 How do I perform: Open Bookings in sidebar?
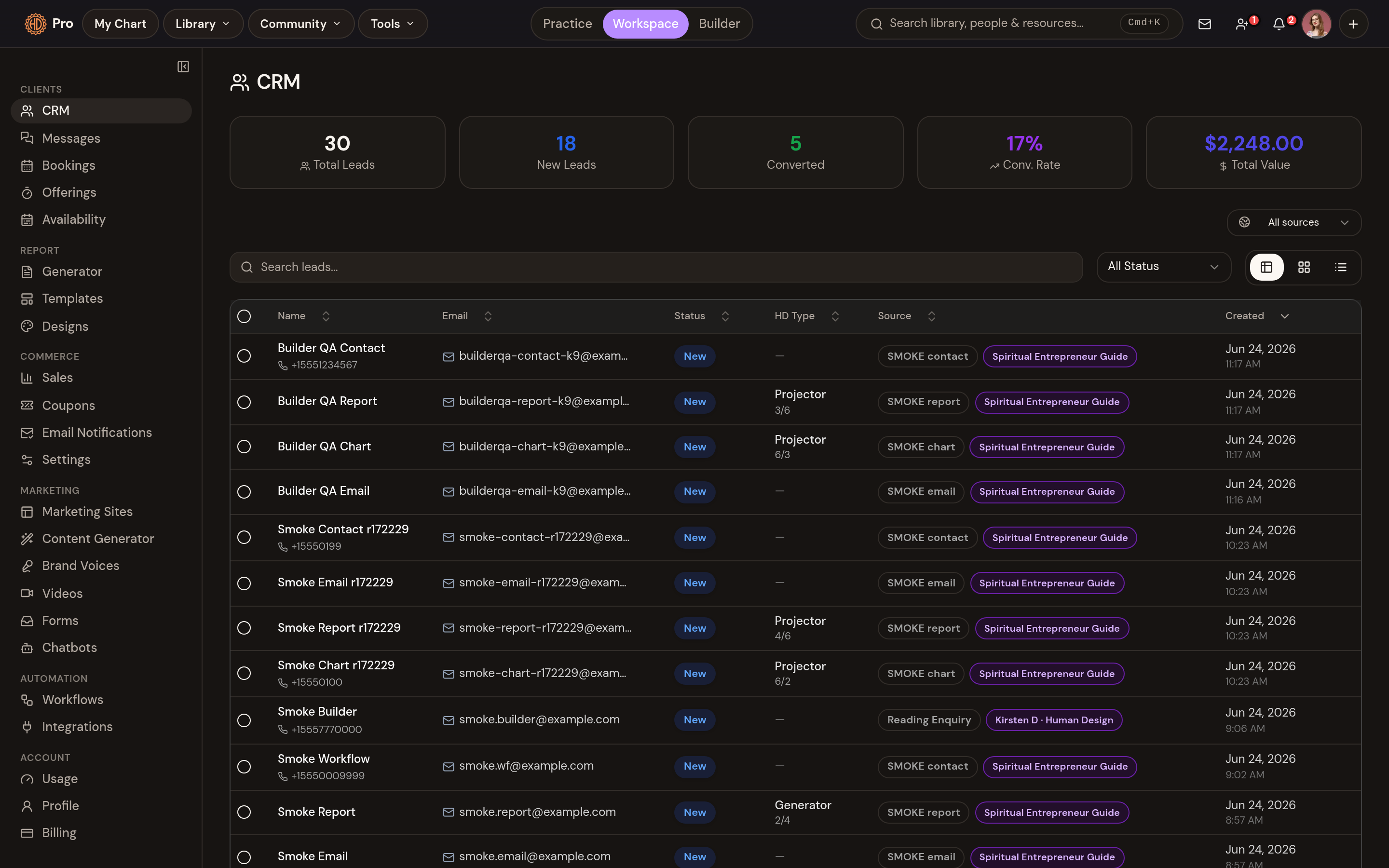(101, 165)
